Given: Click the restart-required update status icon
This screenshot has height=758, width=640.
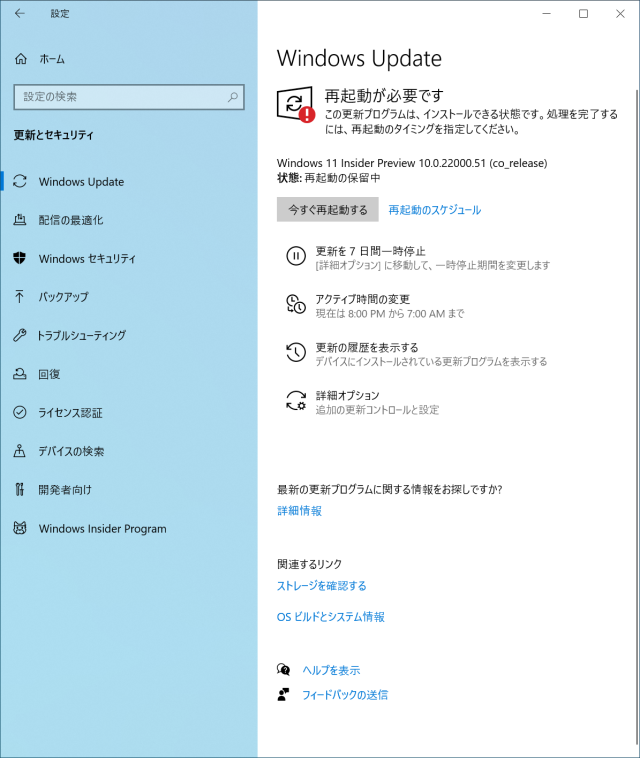Looking at the screenshot, I should [x=296, y=104].
